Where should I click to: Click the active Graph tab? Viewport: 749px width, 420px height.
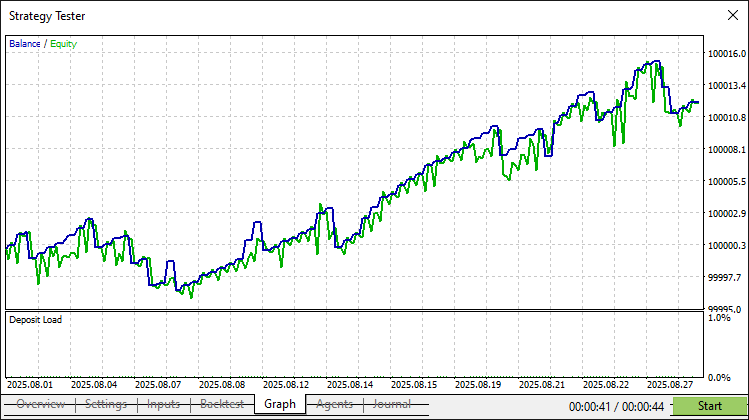[x=280, y=404]
